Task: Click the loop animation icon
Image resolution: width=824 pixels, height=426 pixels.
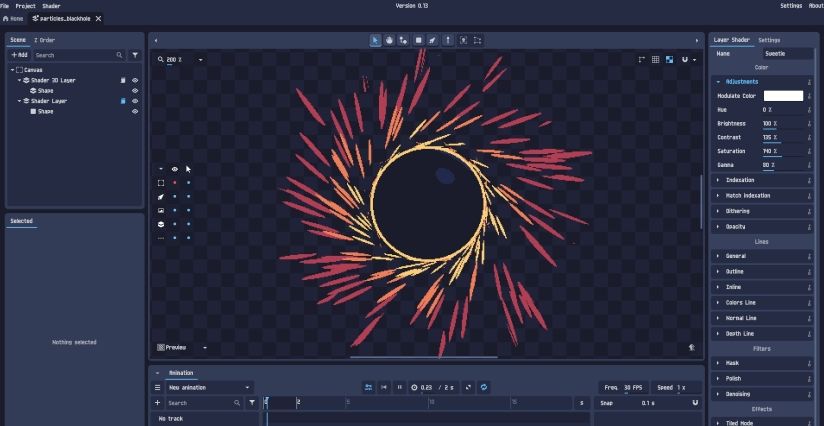Action: [x=484, y=387]
